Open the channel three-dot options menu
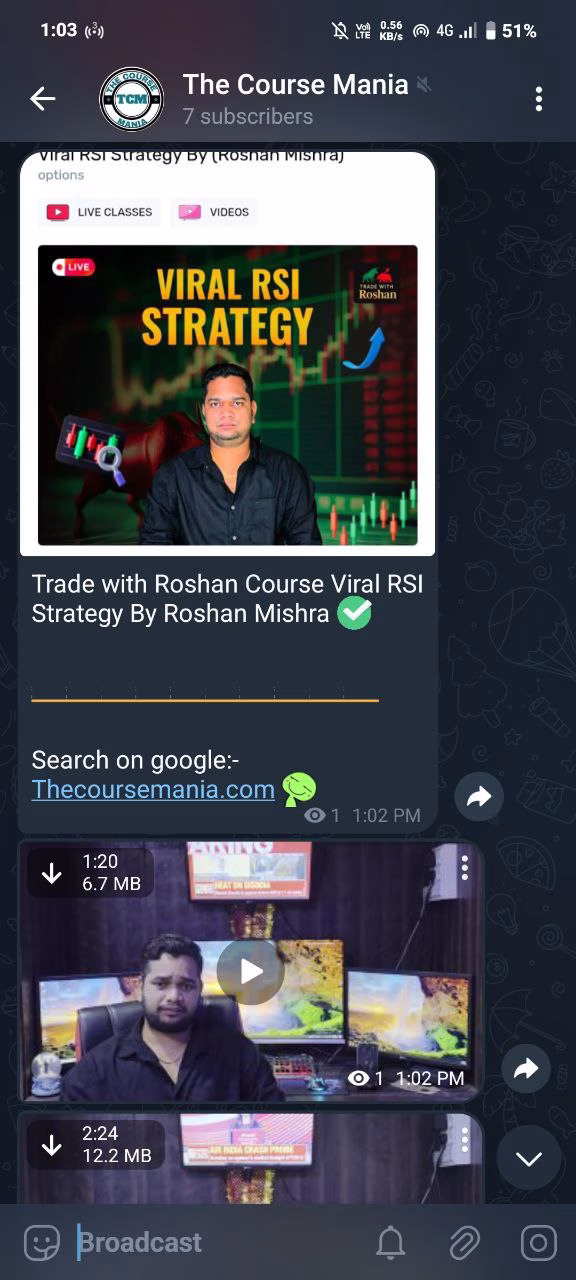This screenshot has height=1280, width=576. tap(538, 98)
